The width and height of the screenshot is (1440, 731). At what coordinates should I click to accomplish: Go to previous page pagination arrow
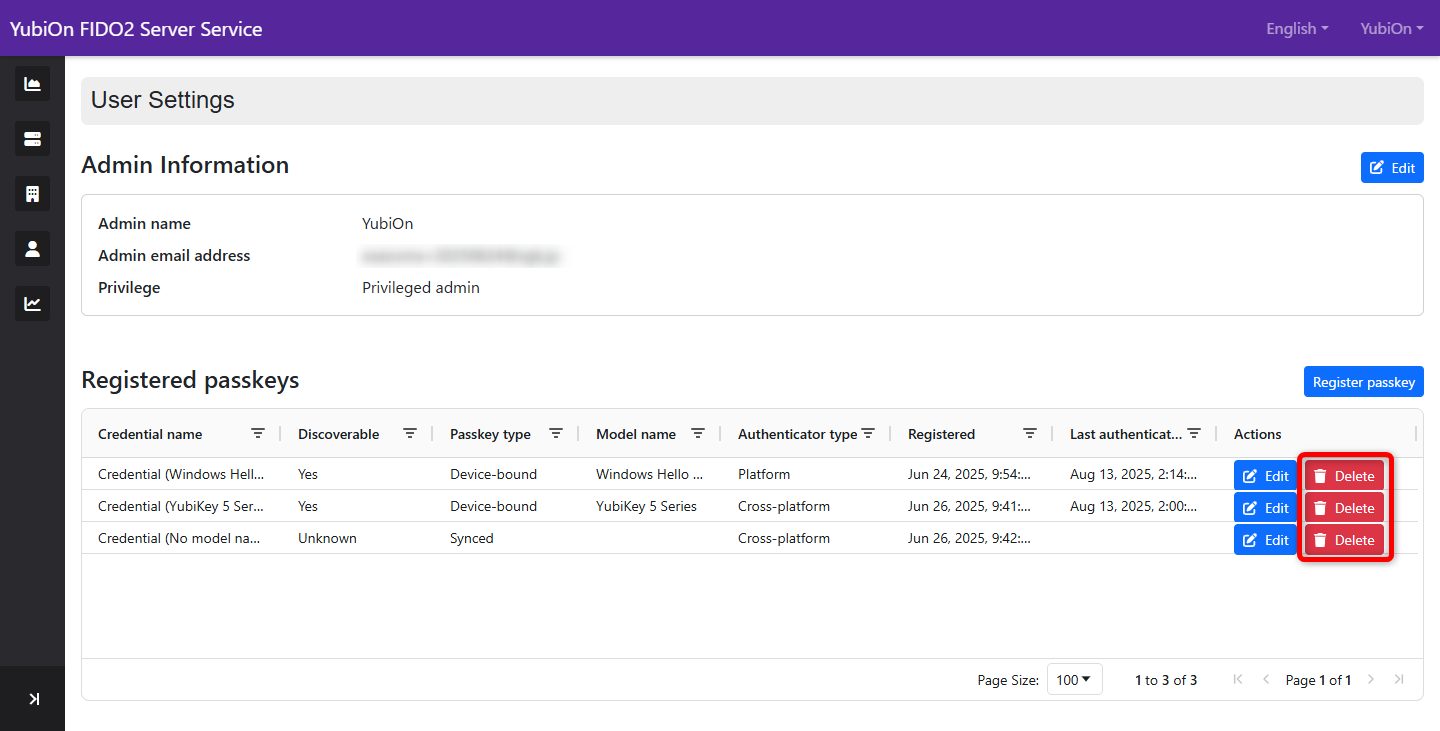(1266, 680)
